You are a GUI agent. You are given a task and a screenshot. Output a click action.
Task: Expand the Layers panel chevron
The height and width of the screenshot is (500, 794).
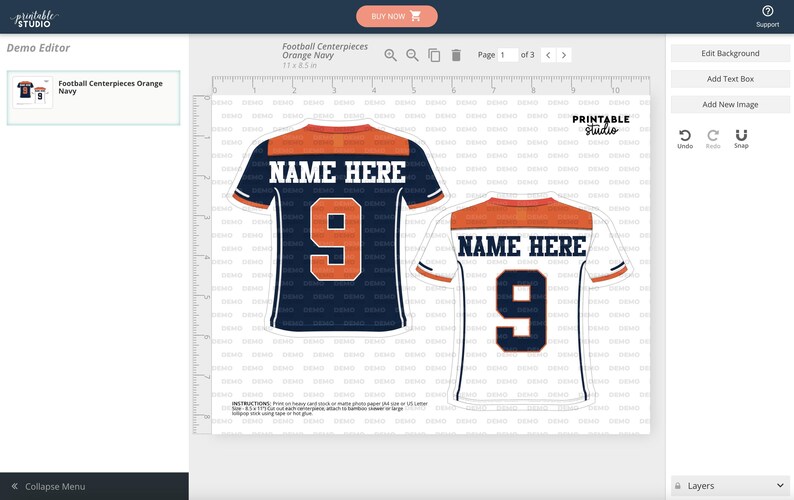point(780,485)
